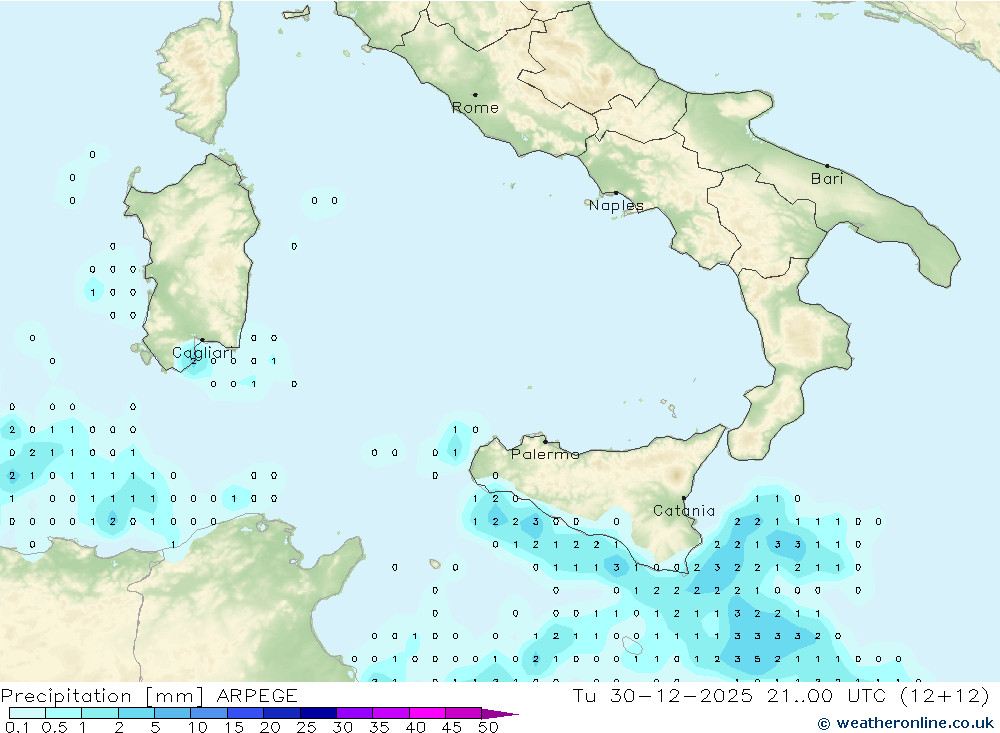Click the date "30-12-2025"
This screenshot has width=1000, height=733.
click(x=681, y=695)
